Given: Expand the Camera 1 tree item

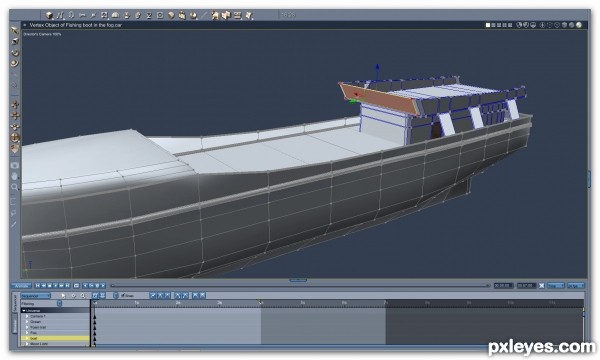Looking at the screenshot, I should click(27, 316).
